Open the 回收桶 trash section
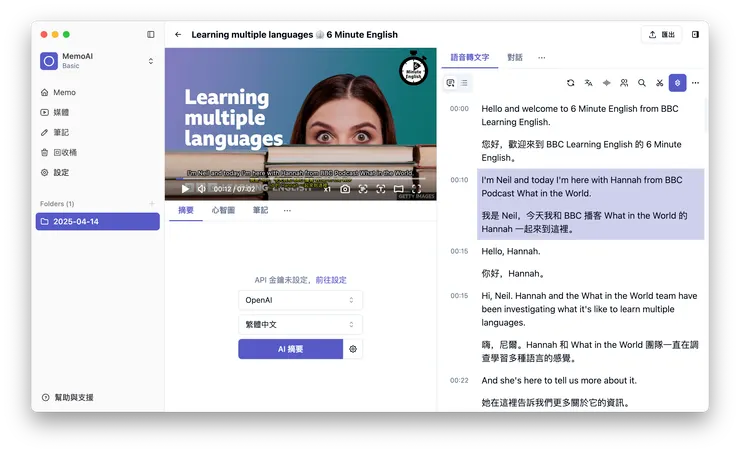Screen dimensions: 740x453 tap(98, 152)
